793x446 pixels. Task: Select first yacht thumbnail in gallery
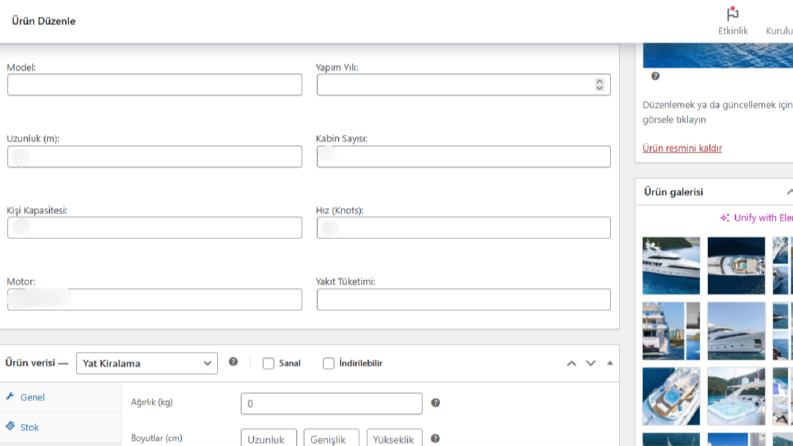671,266
